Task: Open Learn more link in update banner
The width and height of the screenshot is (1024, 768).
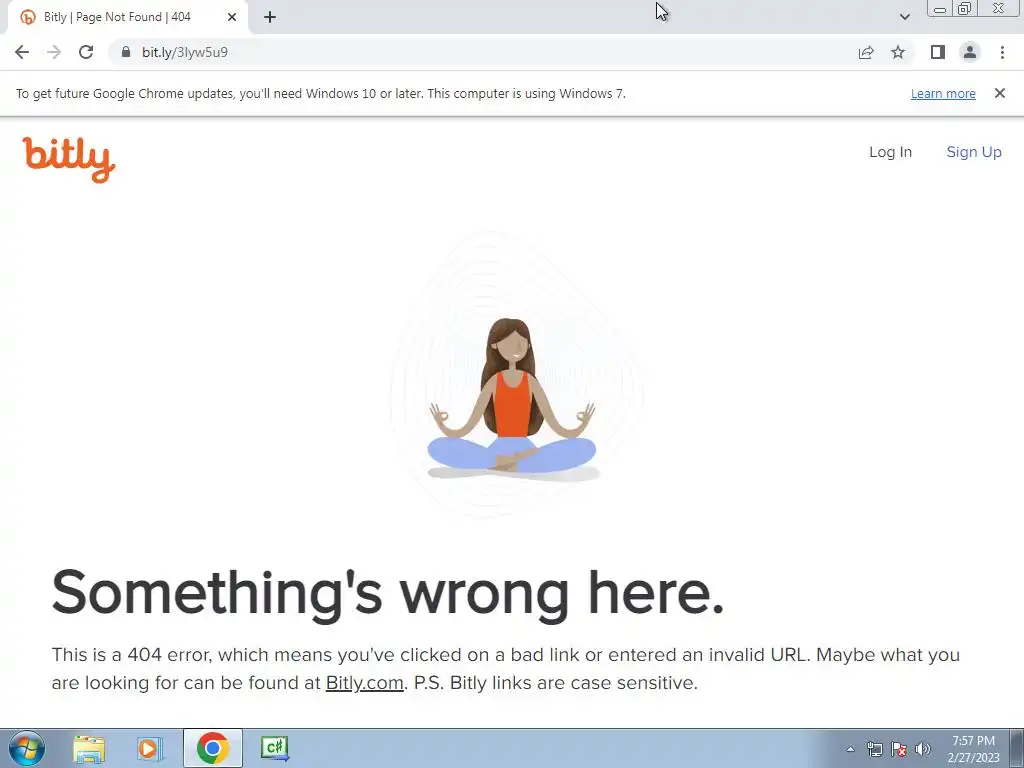Action: (x=943, y=93)
